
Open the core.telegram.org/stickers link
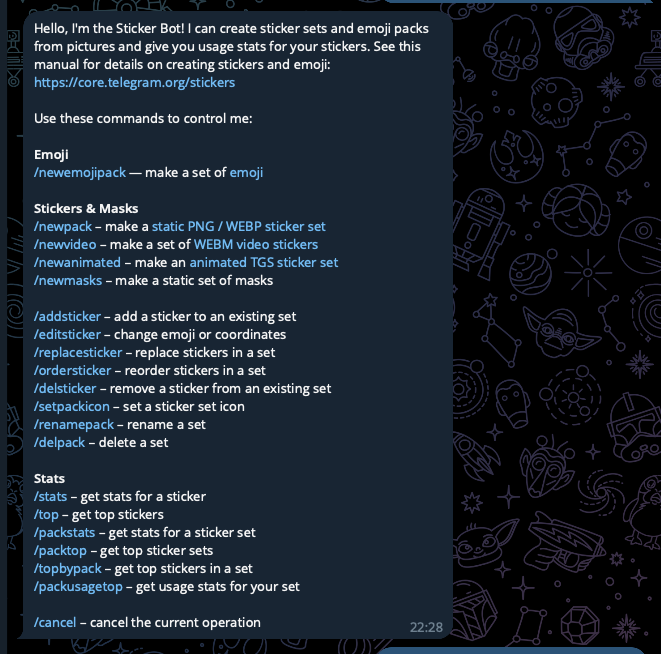134,83
